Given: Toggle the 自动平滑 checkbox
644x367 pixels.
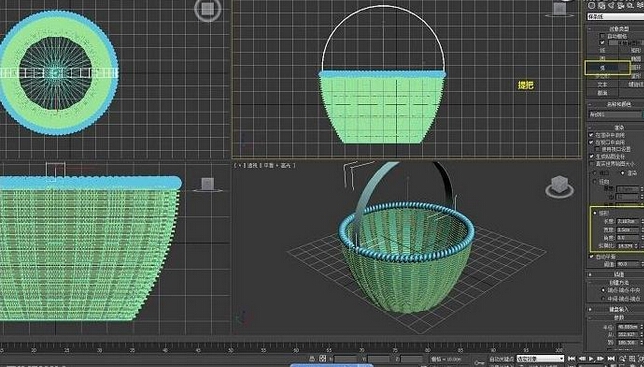Looking at the screenshot, I should pos(591,257).
